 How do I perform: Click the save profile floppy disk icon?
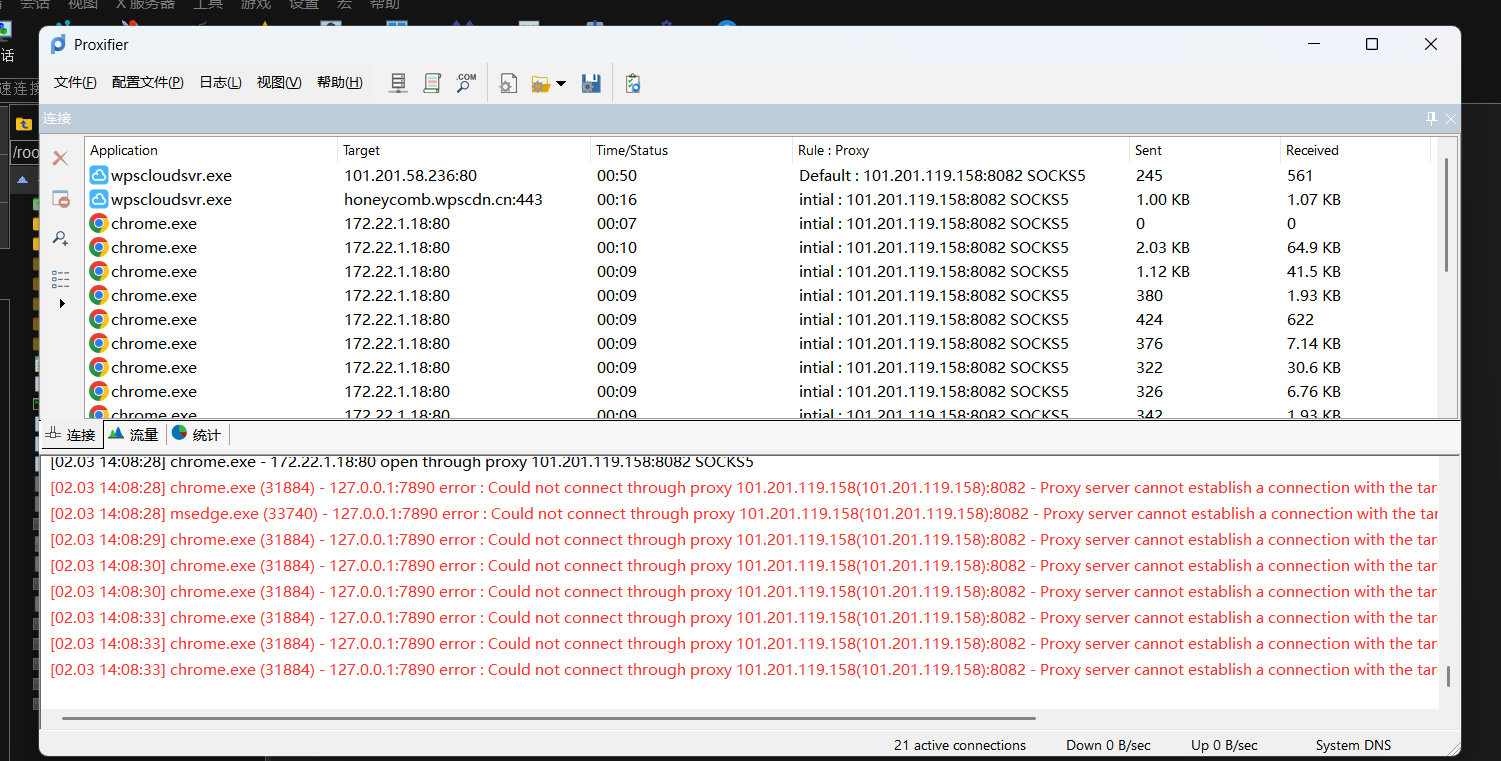coord(591,83)
